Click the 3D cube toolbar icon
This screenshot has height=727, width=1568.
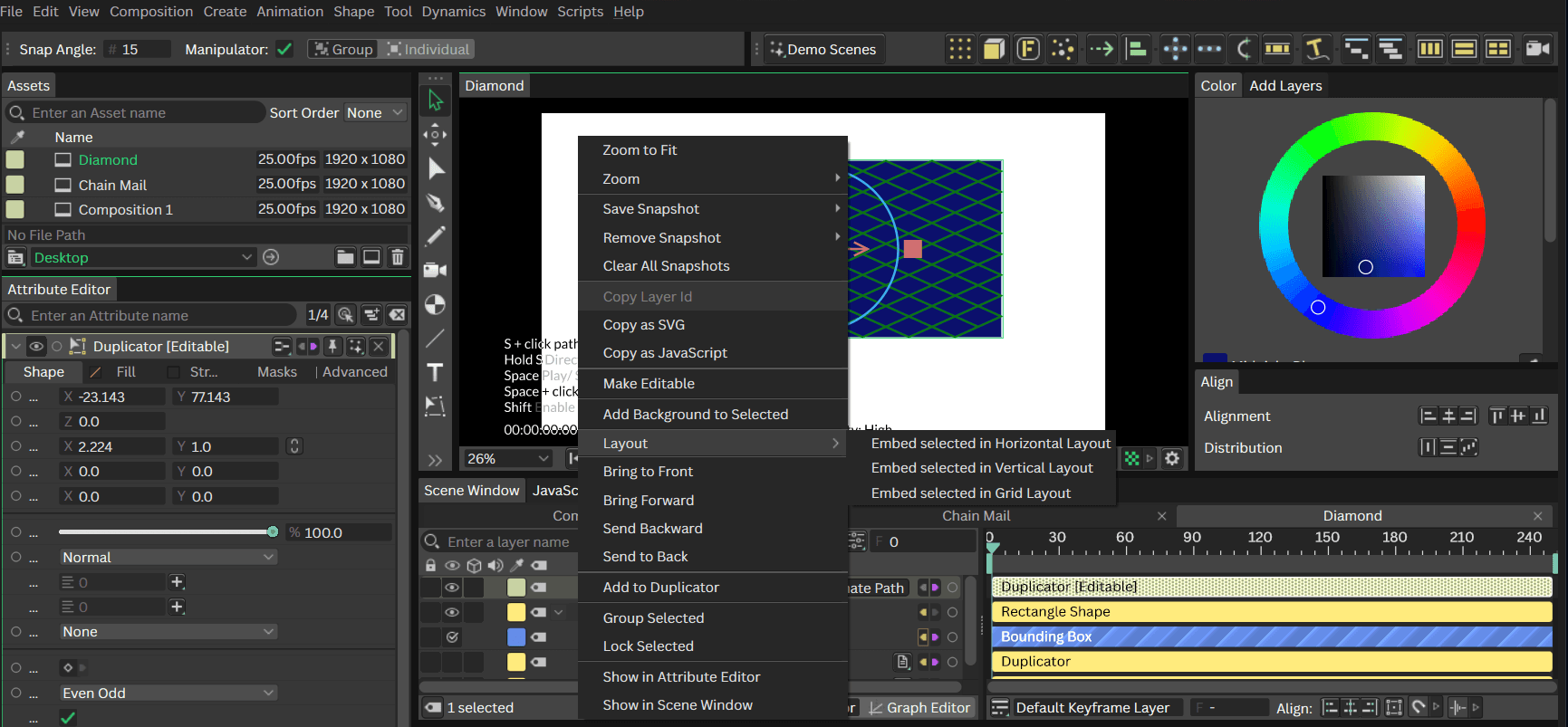click(x=994, y=49)
